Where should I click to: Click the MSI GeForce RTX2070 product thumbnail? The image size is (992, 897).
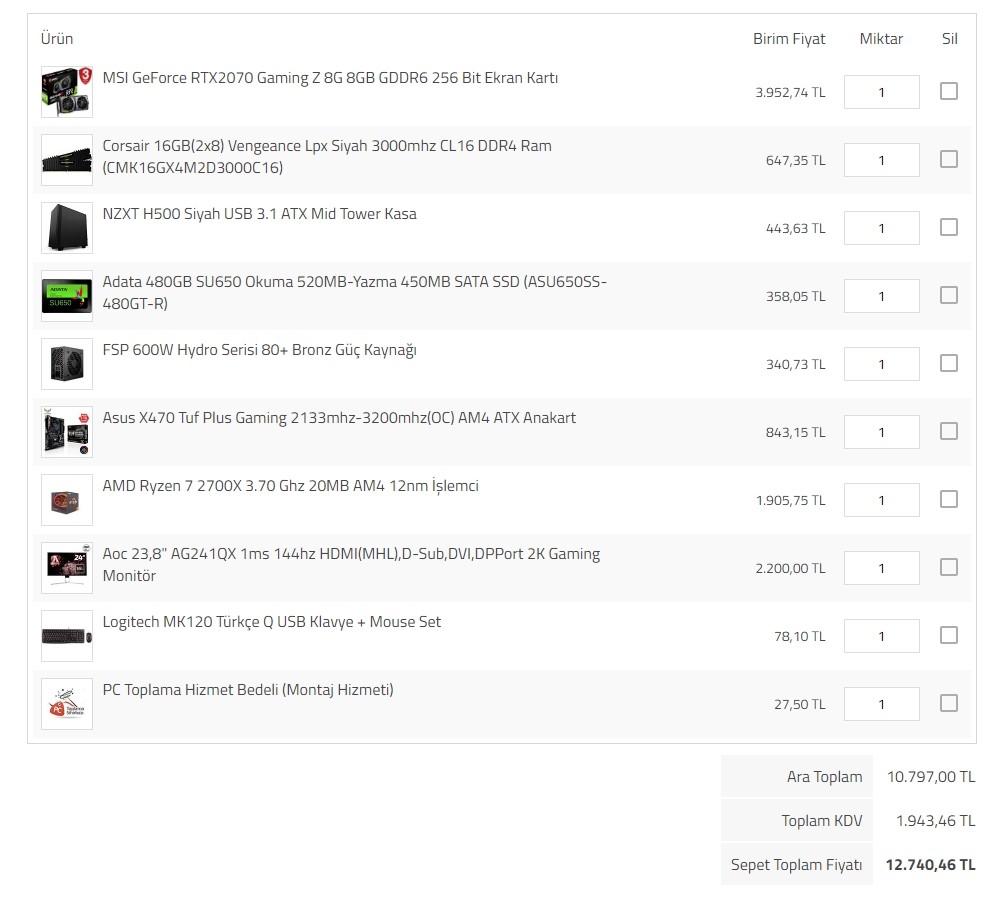click(67, 92)
